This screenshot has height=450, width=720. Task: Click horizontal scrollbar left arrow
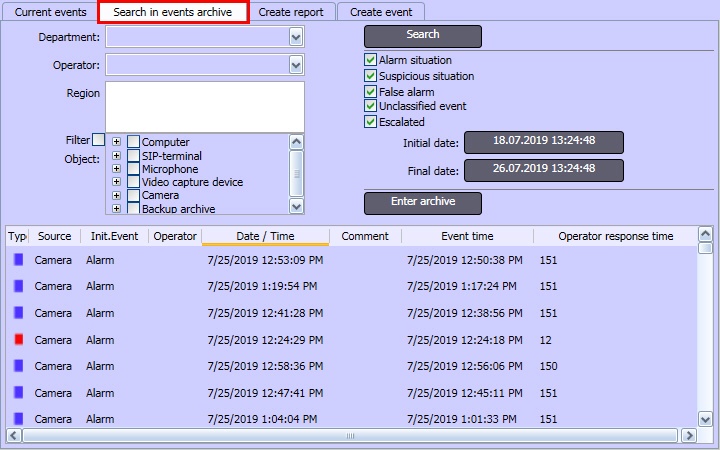coord(13,435)
